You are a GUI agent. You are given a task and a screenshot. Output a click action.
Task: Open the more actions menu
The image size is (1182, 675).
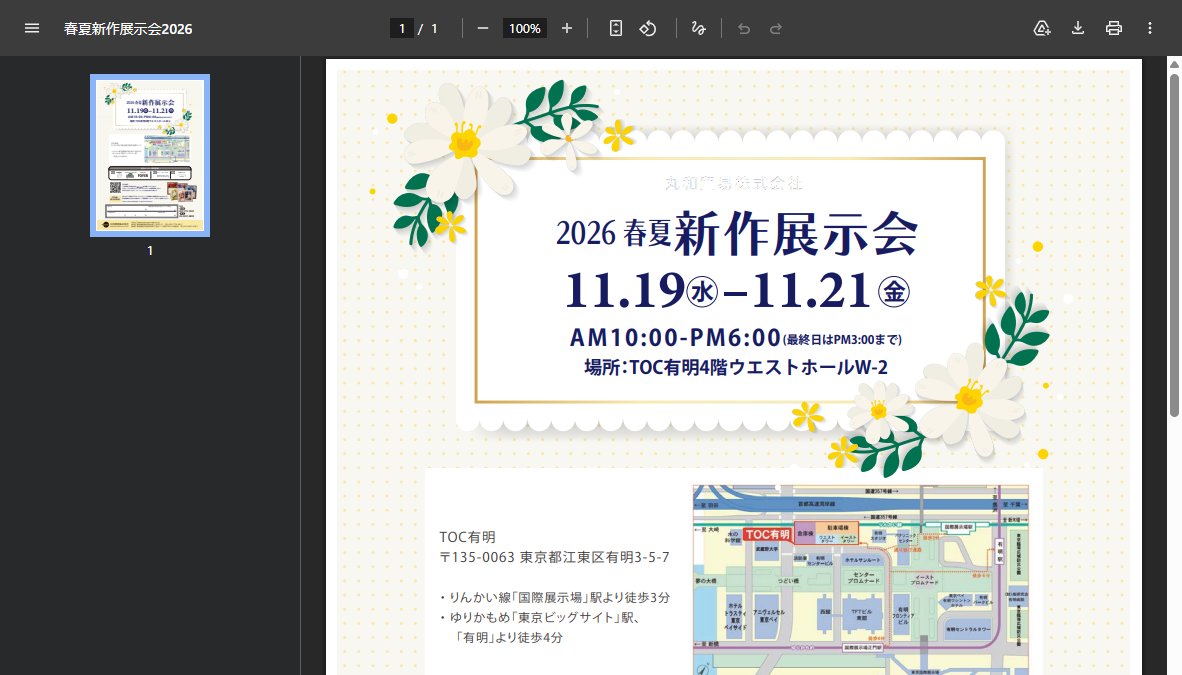(1150, 29)
